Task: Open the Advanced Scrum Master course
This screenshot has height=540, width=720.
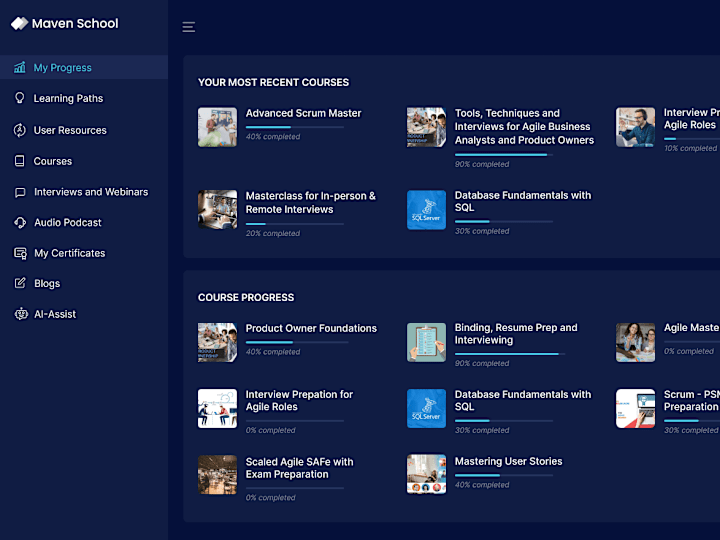Action: [x=304, y=113]
